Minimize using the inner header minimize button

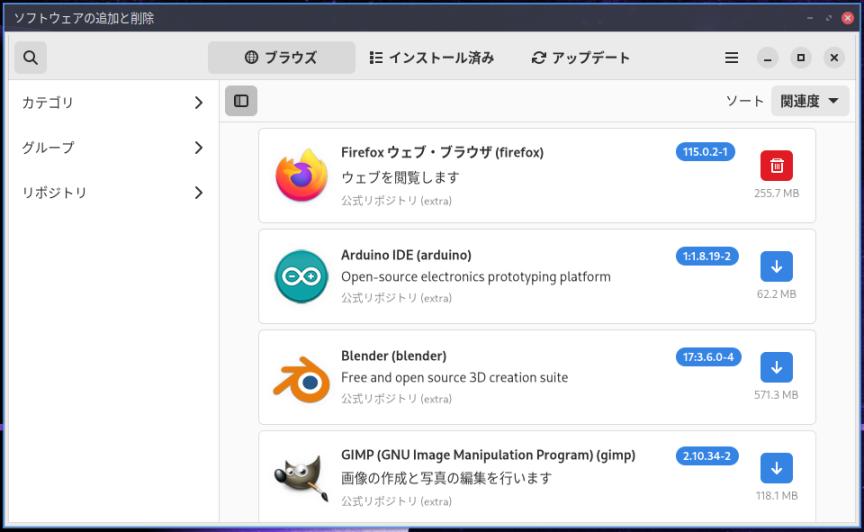tap(768, 57)
